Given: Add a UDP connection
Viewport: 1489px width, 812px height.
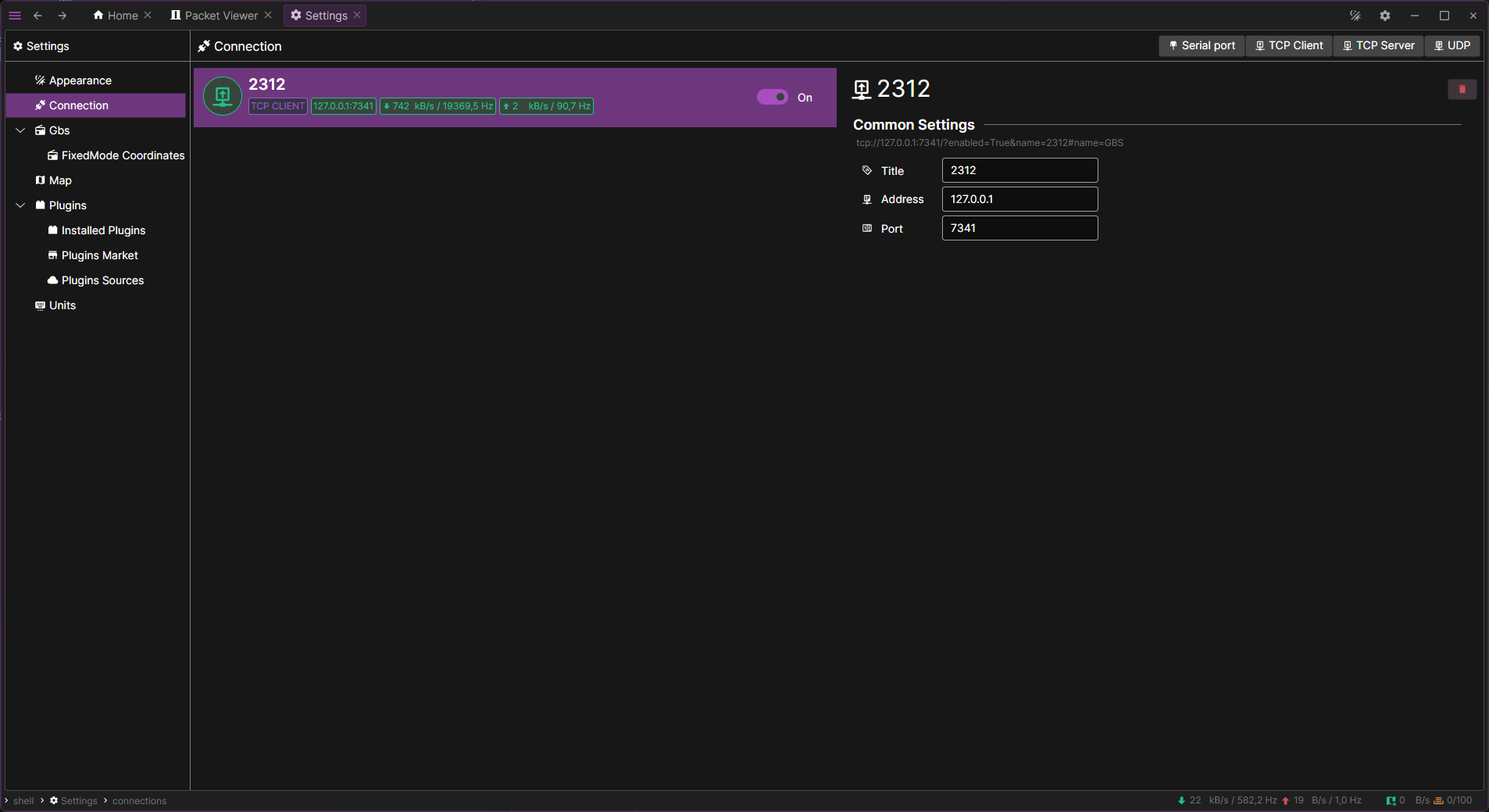Looking at the screenshot, I should pos(1452,46).
